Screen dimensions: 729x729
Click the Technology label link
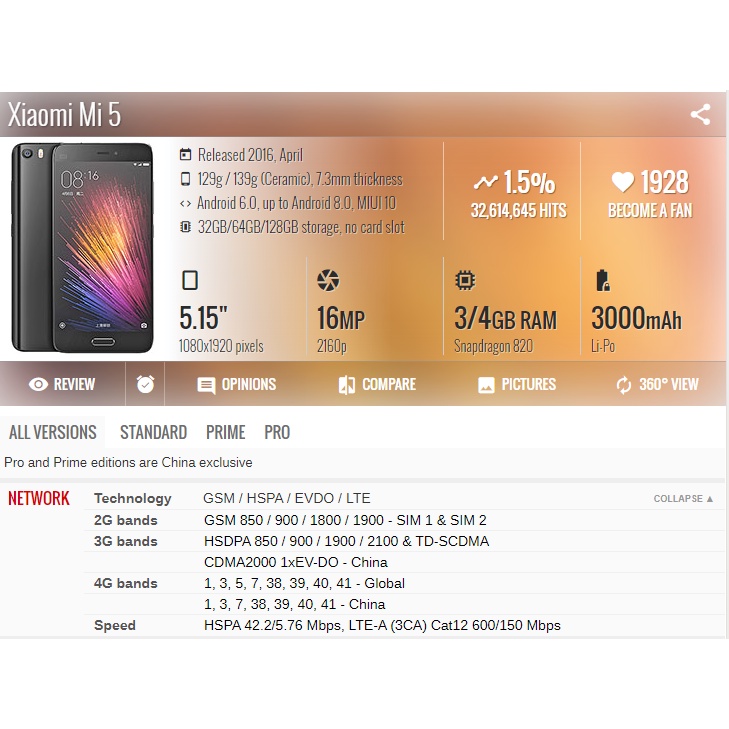(133, 498)
